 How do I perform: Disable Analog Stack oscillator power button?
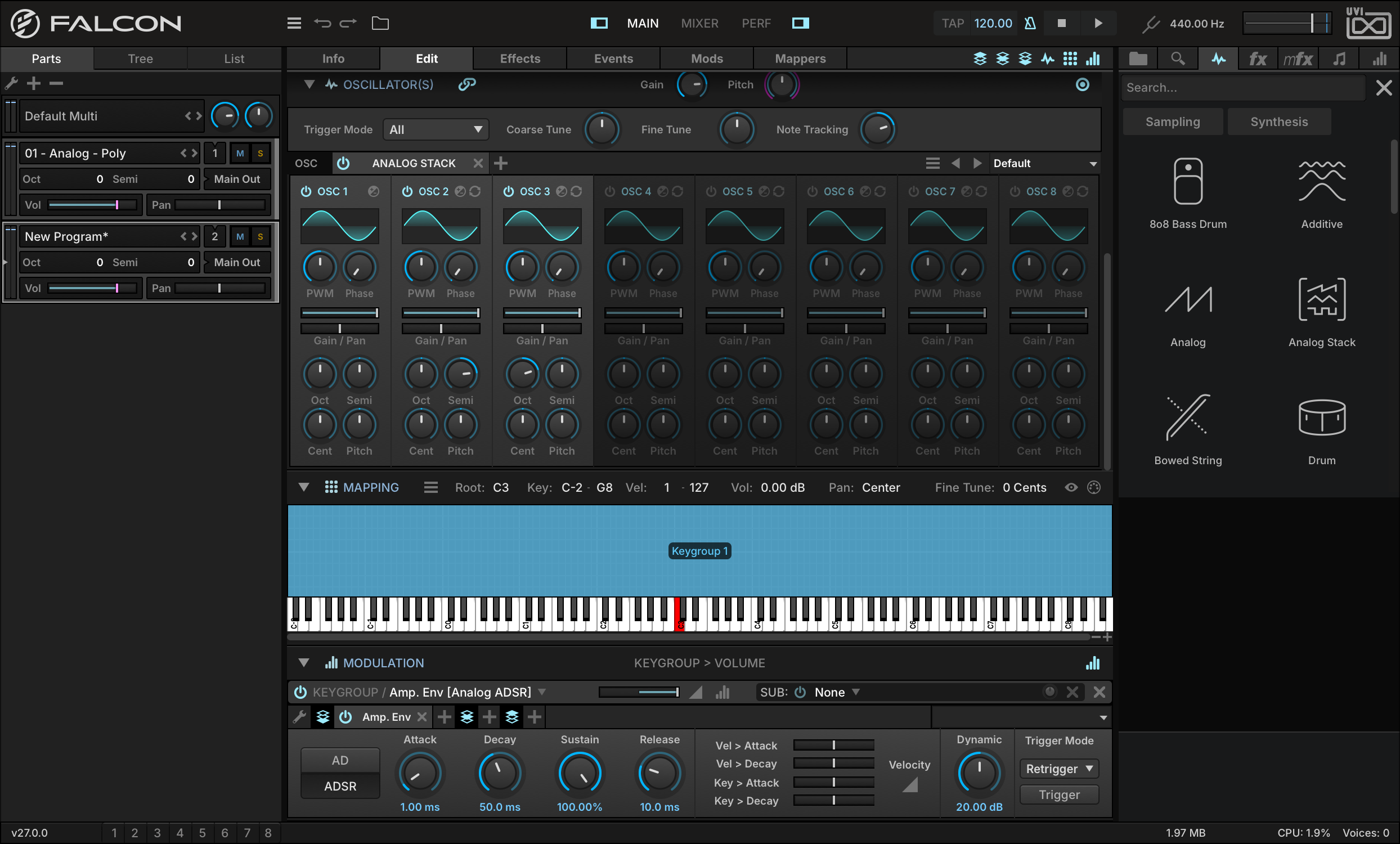tap(343, 164)
